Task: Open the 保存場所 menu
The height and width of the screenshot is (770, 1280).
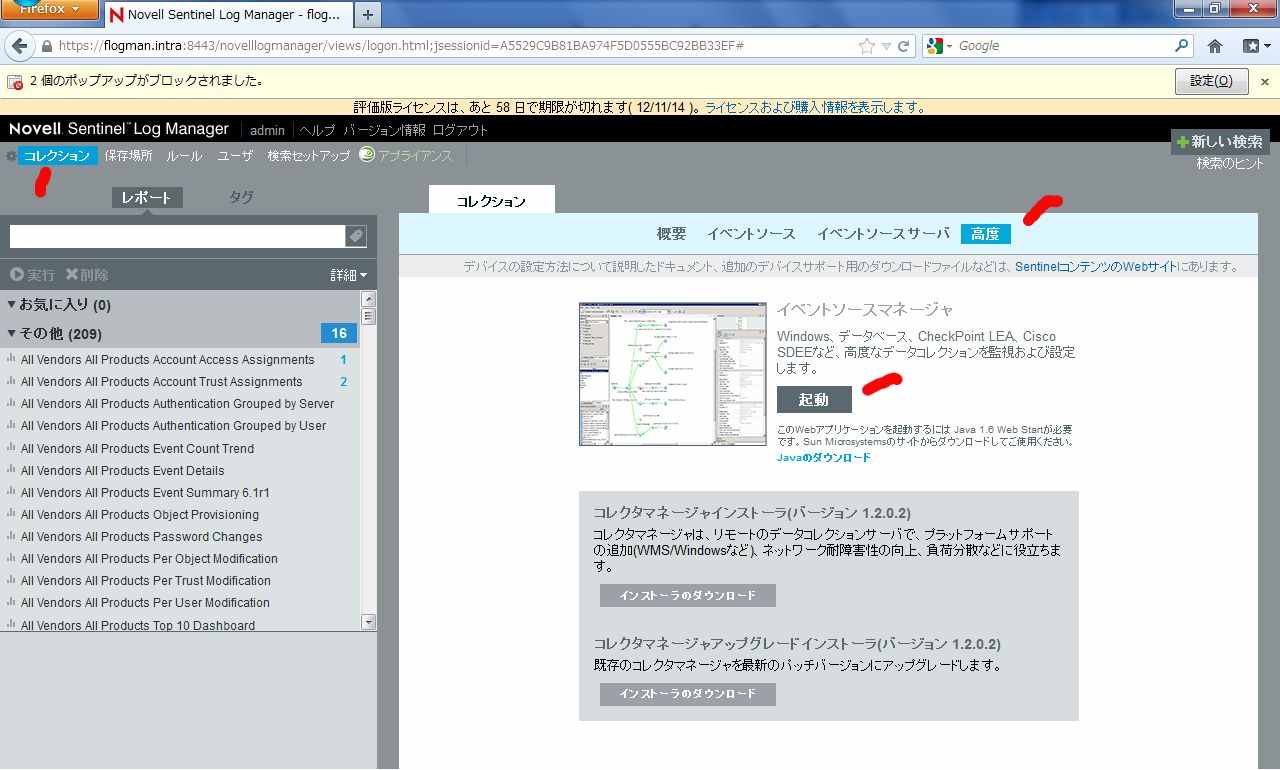Action: pos(129,156)
